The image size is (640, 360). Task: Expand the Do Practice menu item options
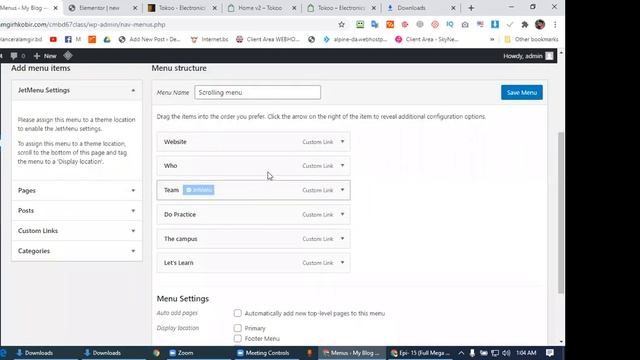coord(342,214)
